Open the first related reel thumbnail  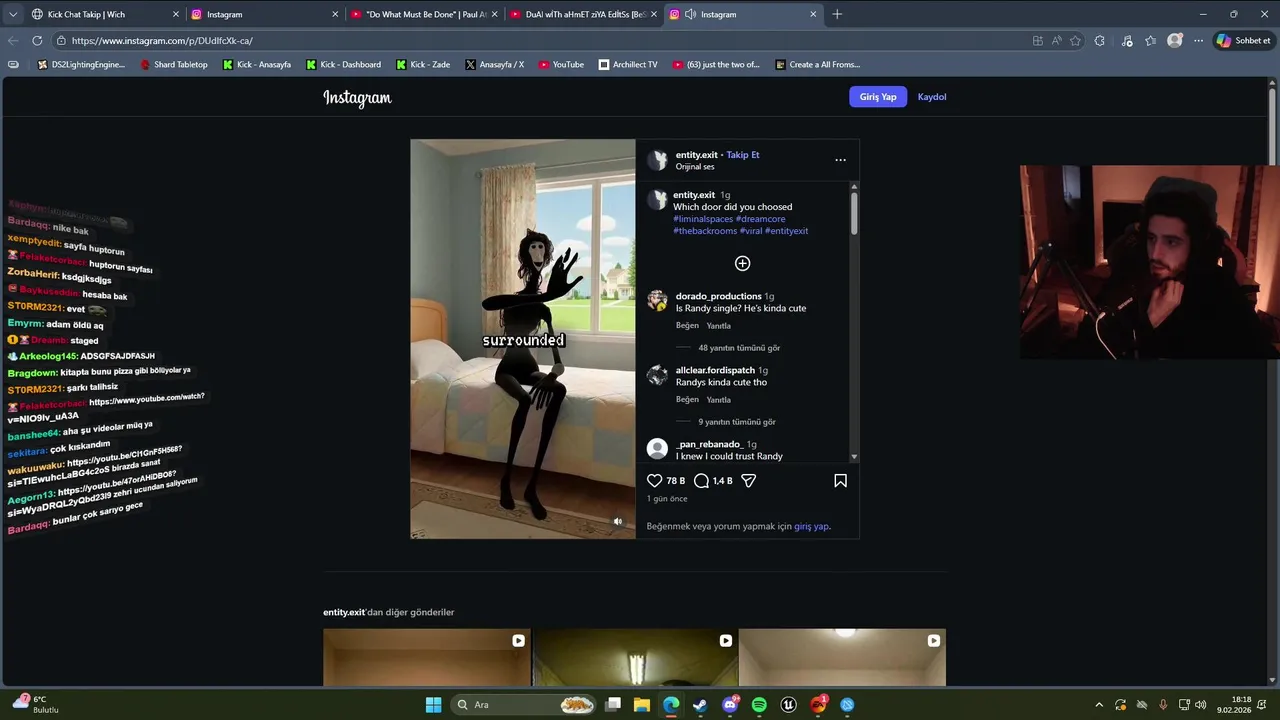(427, 657)
